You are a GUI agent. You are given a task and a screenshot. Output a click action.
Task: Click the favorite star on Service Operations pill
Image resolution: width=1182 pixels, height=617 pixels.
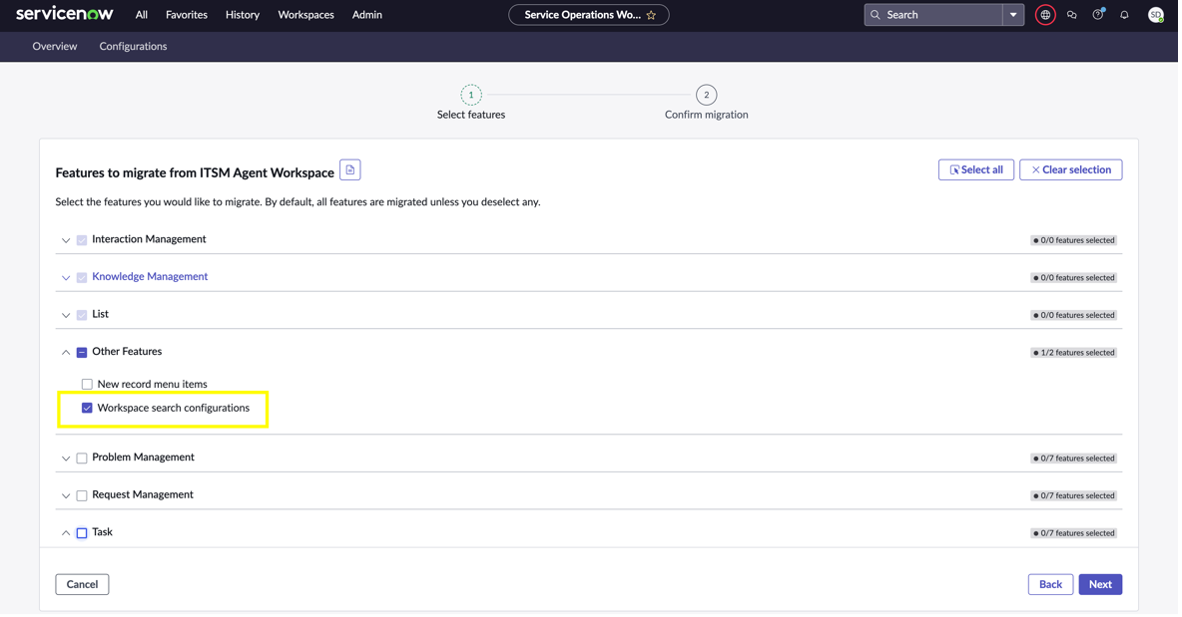pos(651,15)
